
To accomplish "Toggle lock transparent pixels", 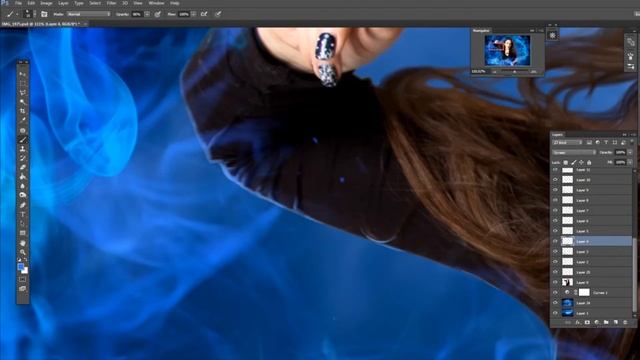I will pos(566,162).
